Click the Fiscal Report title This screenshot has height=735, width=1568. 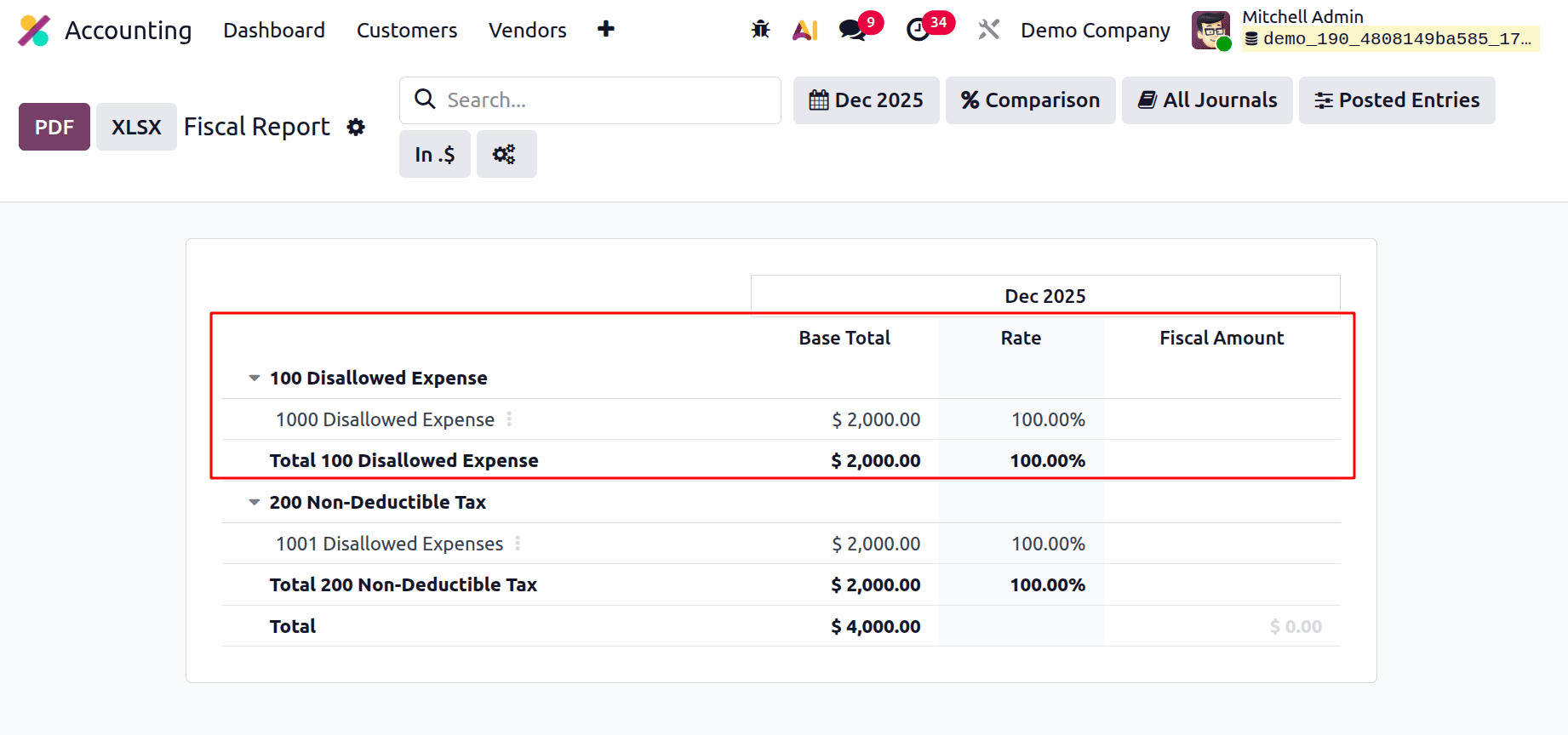pos(257,127)
